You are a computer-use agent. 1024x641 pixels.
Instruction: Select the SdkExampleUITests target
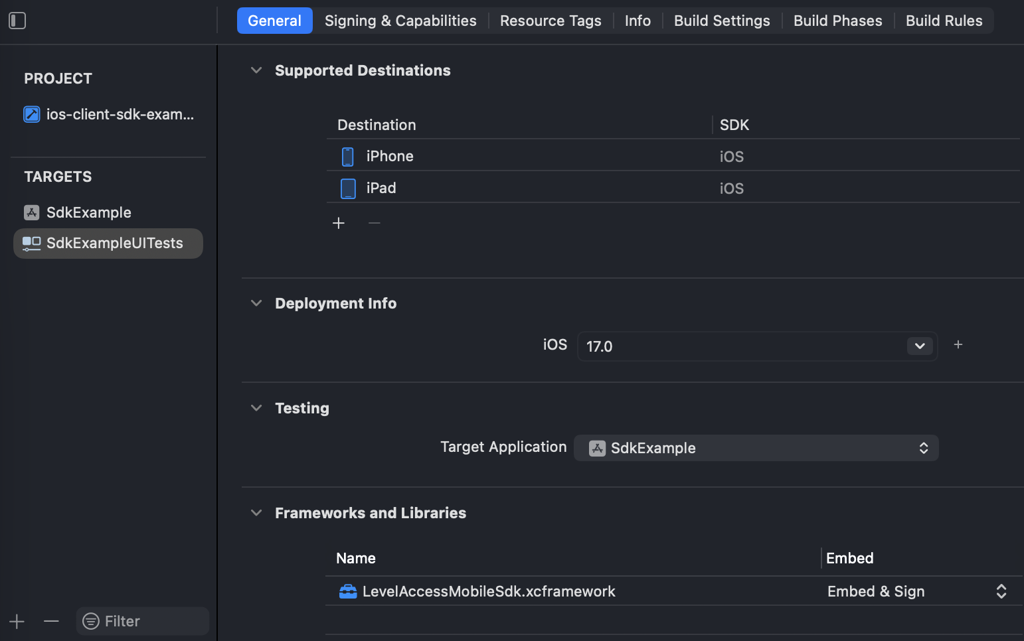click(108, 243)
